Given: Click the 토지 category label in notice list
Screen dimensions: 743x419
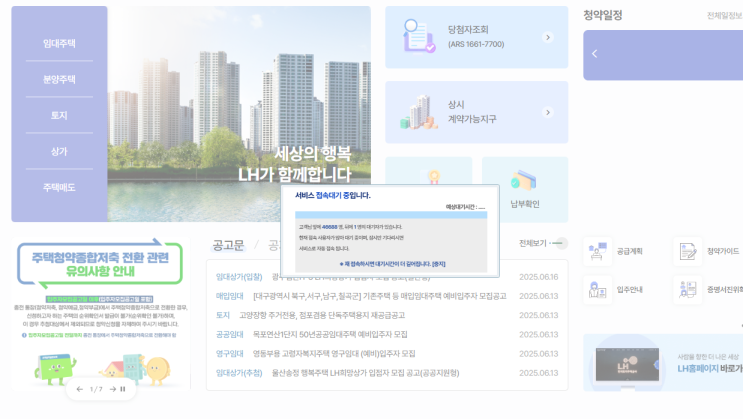Looking at the screenshot, I should [x=223, y=315].
